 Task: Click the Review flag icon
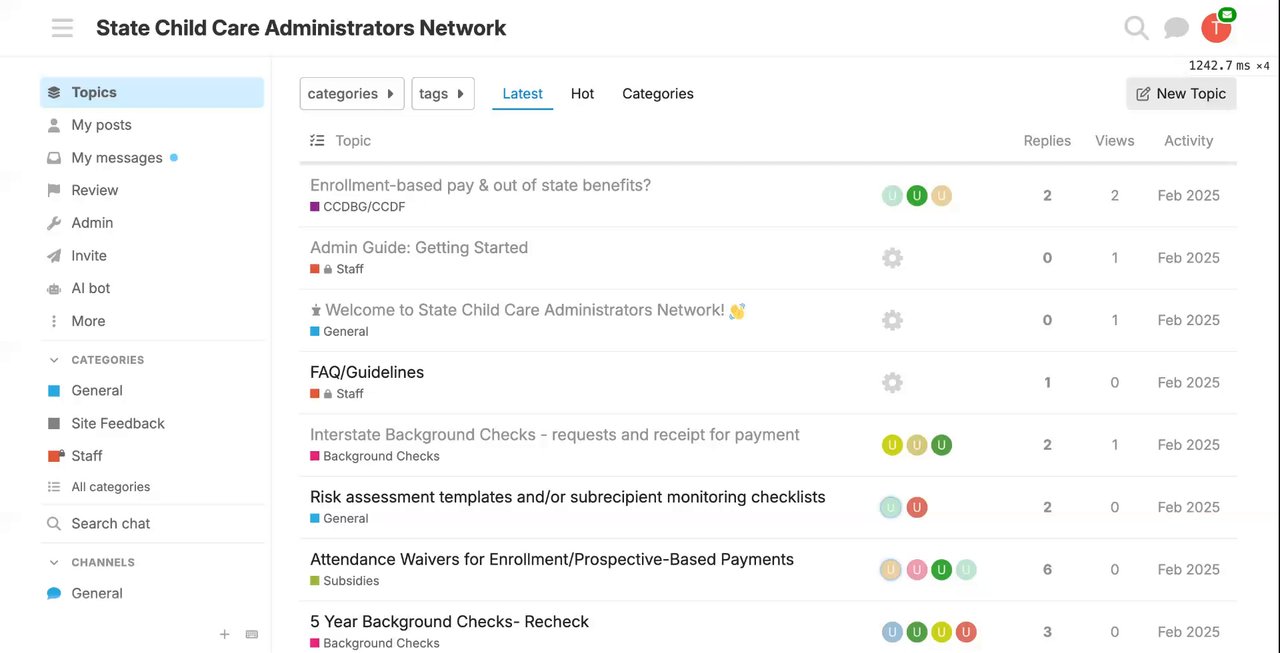point(54,190)
